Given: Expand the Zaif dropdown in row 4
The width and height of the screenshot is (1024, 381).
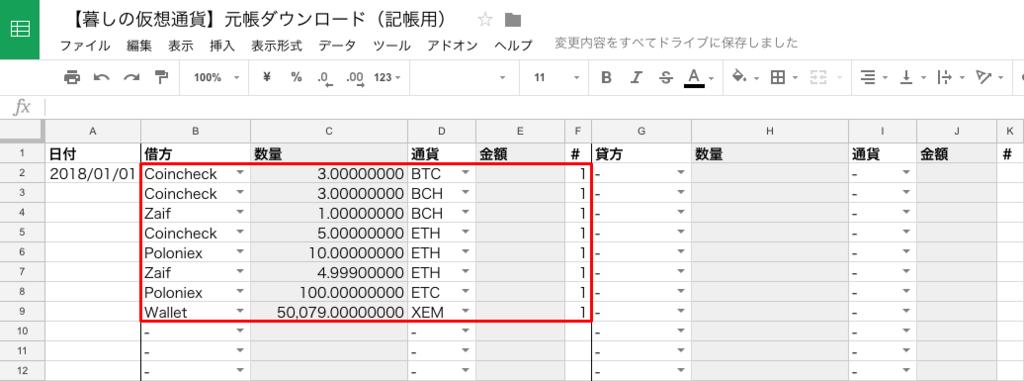Looking at the screenshot, I should pos(241,212).
